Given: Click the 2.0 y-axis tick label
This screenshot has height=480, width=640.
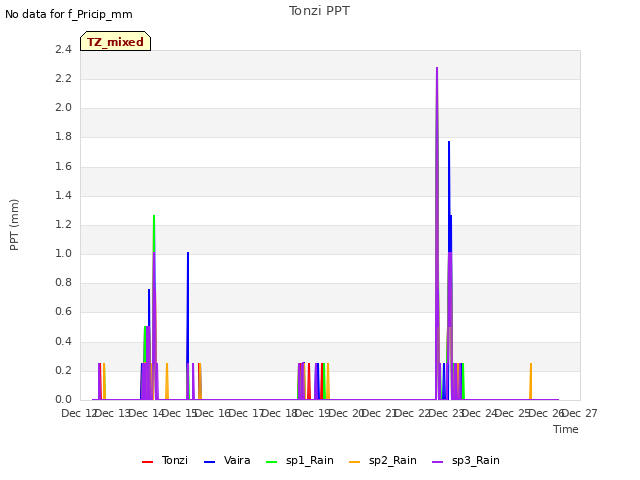Looking at the screenshot, I should pyautogui.click(x=63, y=108).
